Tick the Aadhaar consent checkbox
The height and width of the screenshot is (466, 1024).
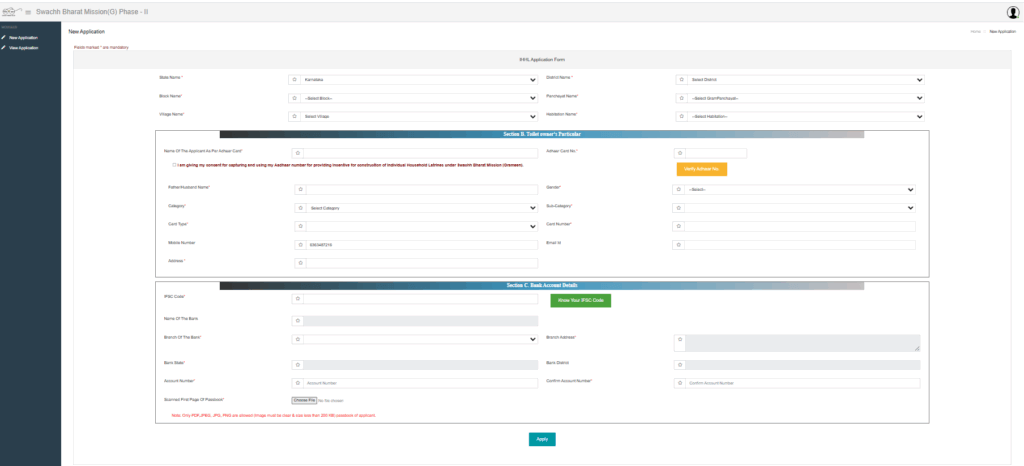click(x=174, y=165)
